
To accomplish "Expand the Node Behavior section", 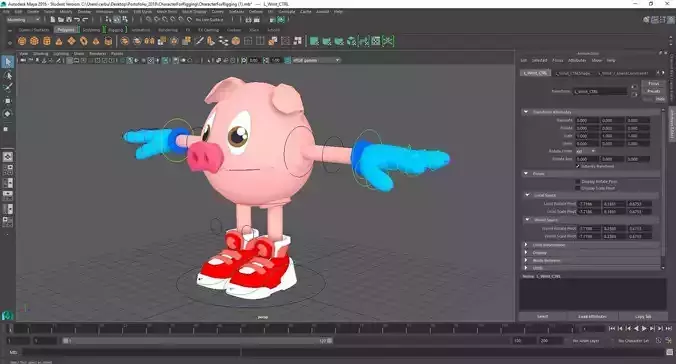I will click(x=526, y=260).
